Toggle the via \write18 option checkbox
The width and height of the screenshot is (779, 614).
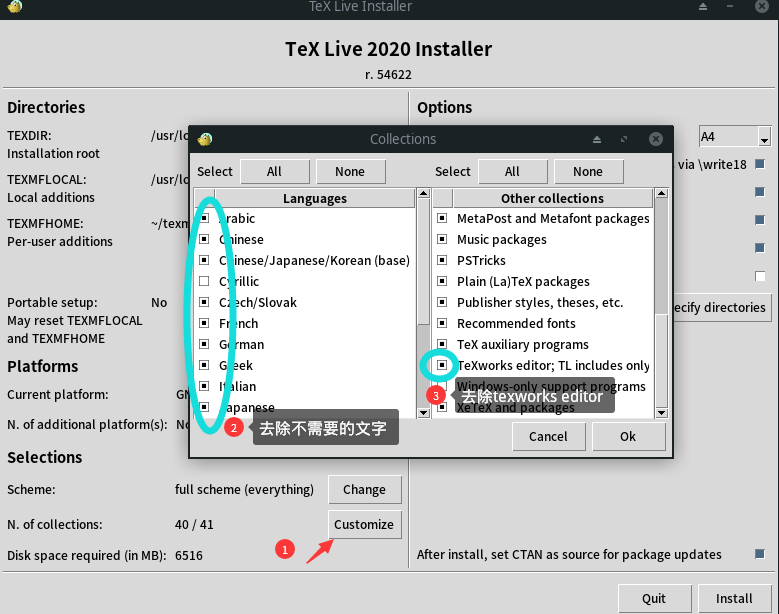point(760,164)
